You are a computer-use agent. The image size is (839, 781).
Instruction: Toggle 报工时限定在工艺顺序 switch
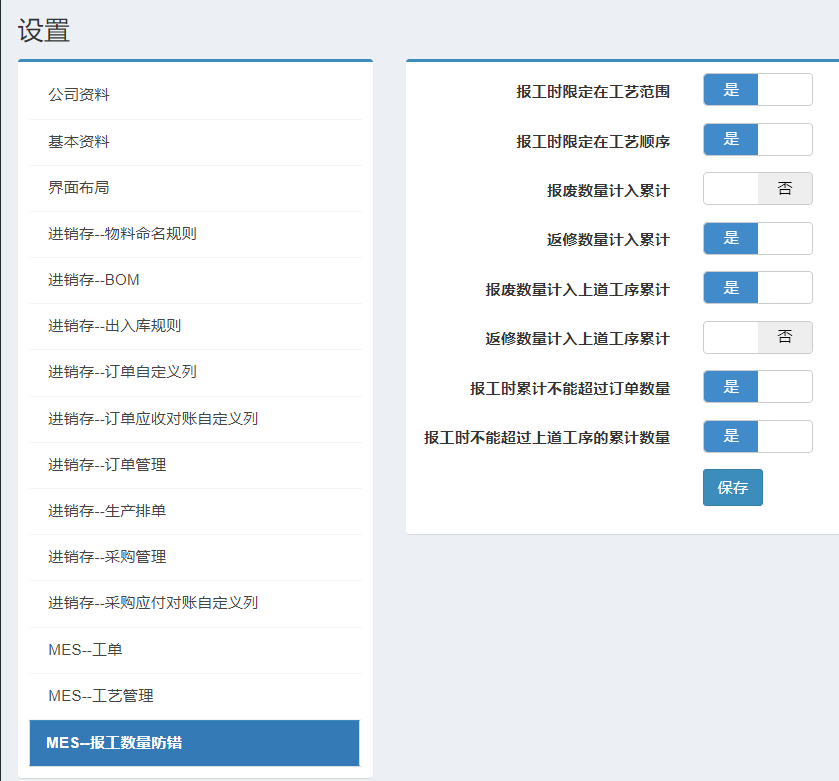coord(757,140)
